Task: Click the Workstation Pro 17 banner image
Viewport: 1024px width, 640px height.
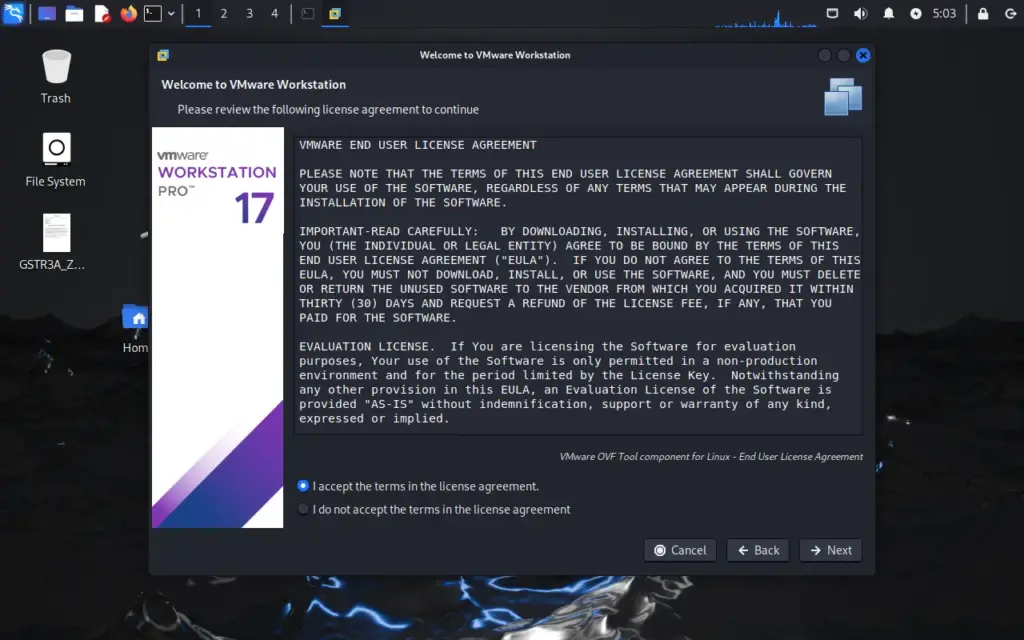Action: (x=217, y=327)
